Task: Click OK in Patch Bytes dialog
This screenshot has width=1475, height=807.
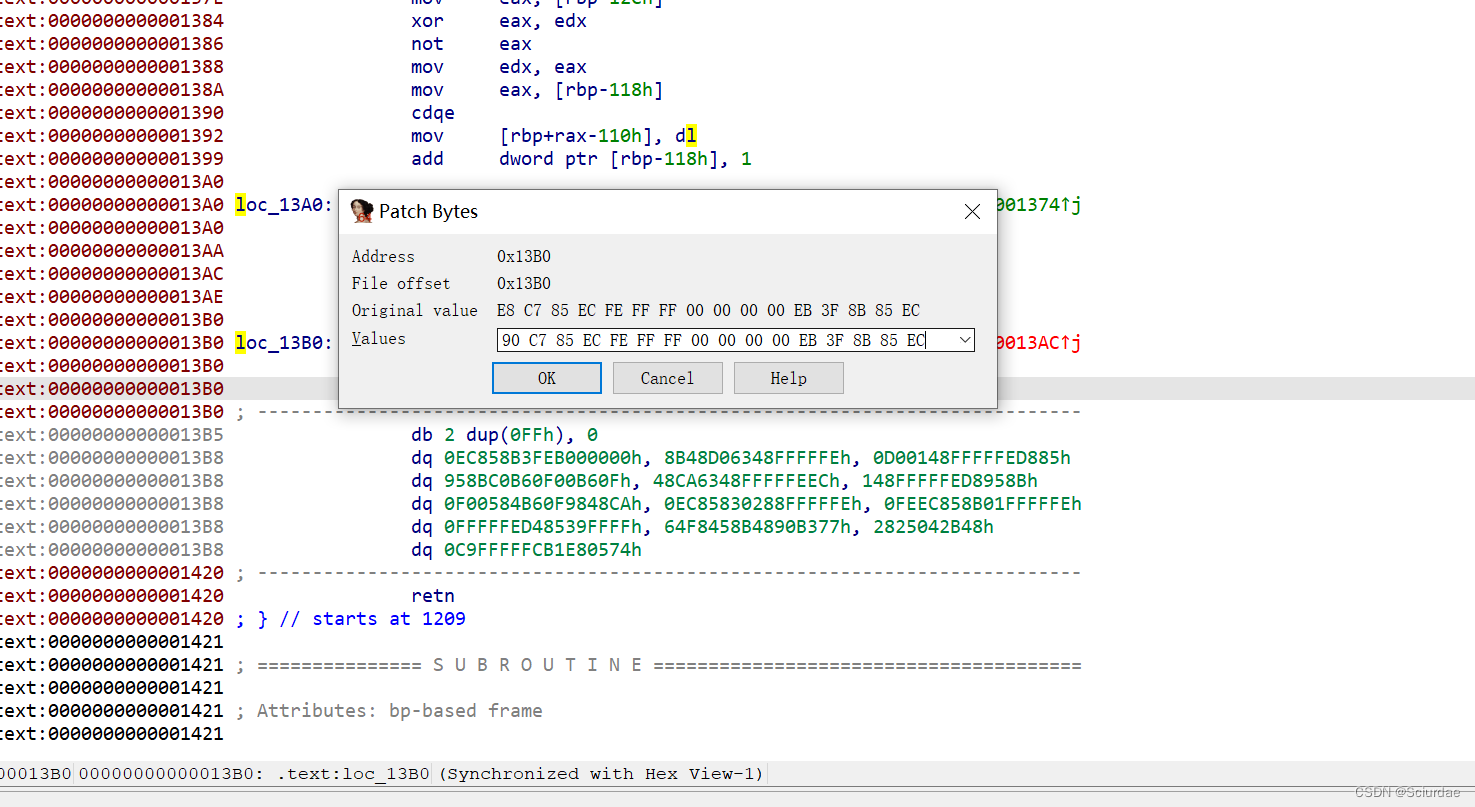Action: (x=546, y=378)
